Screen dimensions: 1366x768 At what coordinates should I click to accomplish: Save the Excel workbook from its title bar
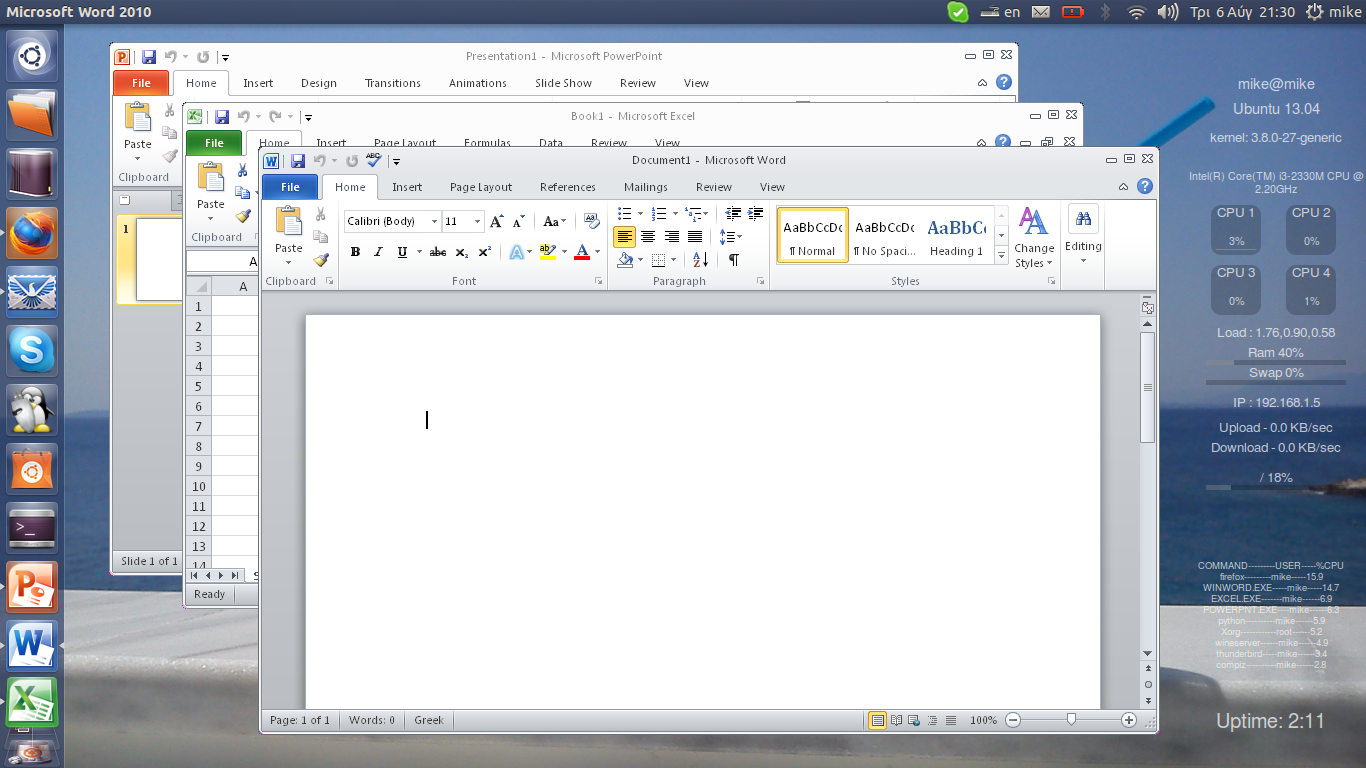[x=222, y=116]
